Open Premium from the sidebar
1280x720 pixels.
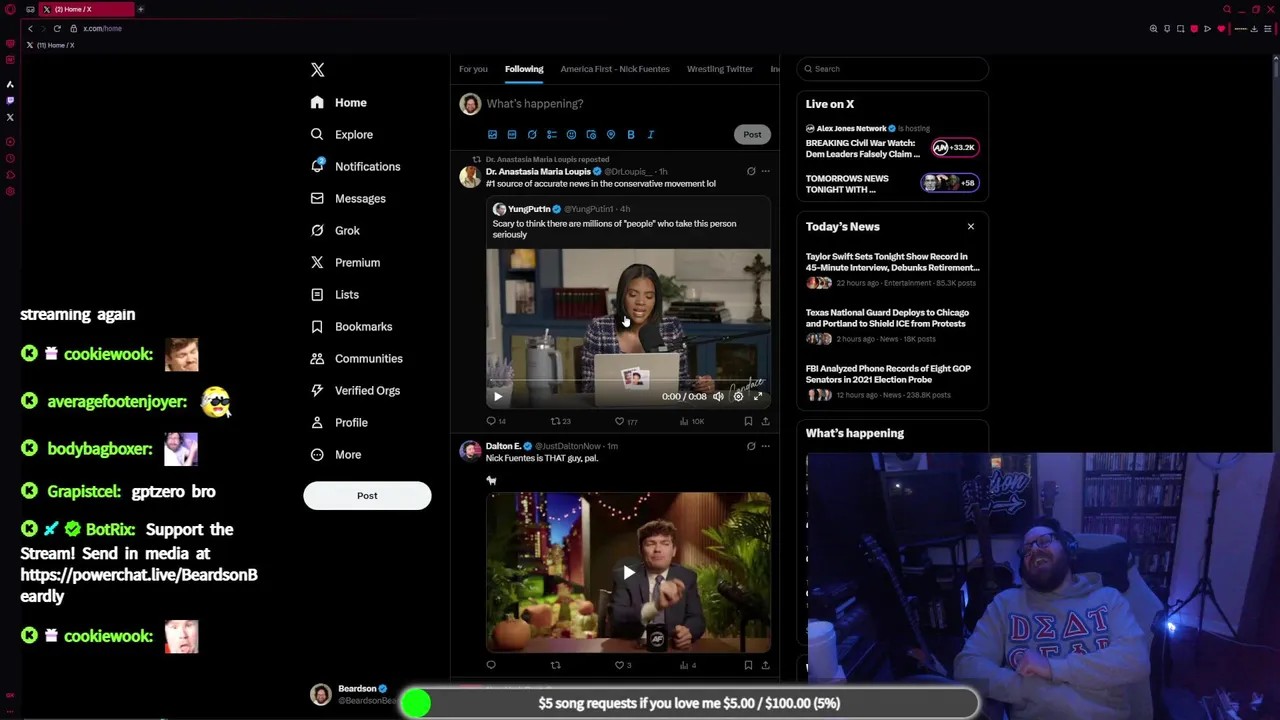[345, 263]
